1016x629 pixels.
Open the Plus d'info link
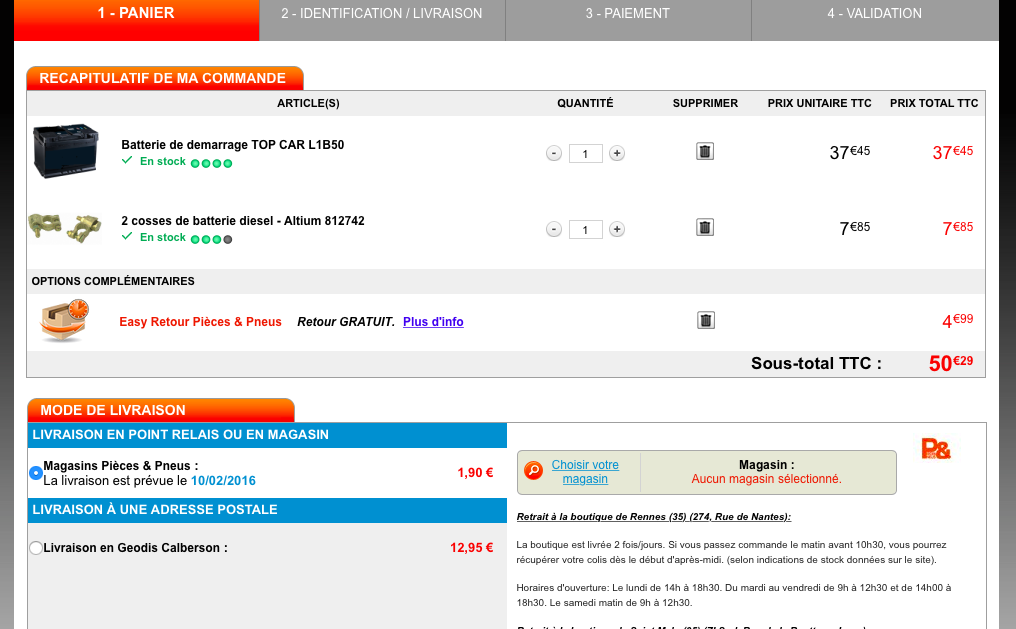click(433, 322)
